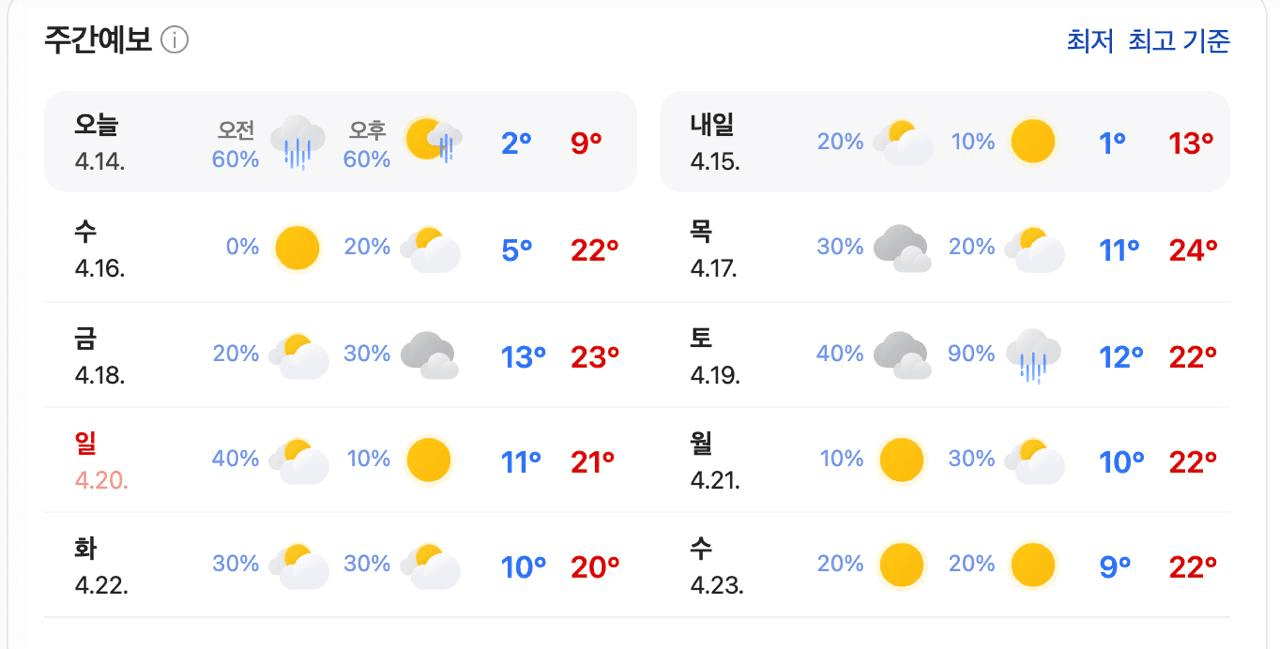Click the 4.19. afternoon rain icon
The image size is (1280, 649).
1034,355
